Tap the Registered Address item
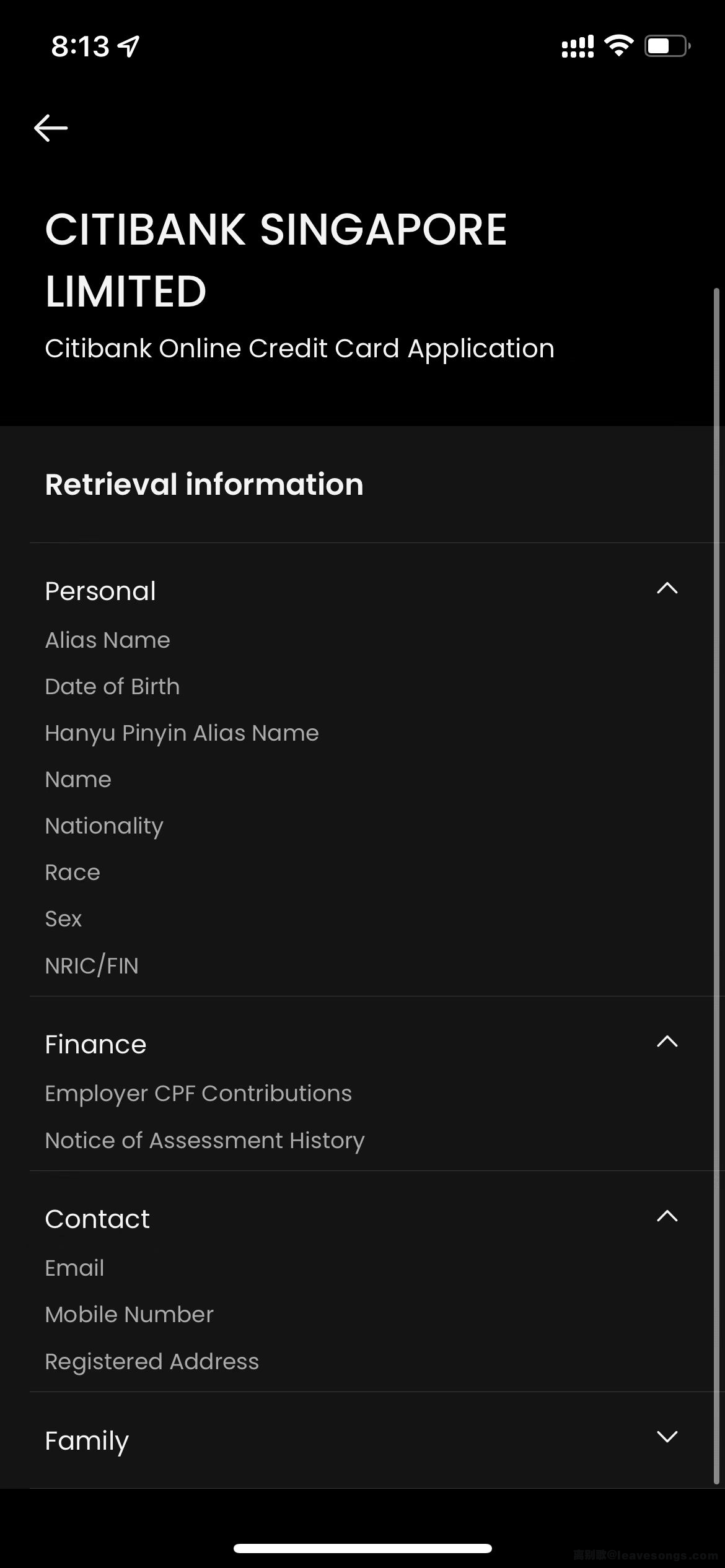This screenshot has height=1568, width=725. [152, 1361]
